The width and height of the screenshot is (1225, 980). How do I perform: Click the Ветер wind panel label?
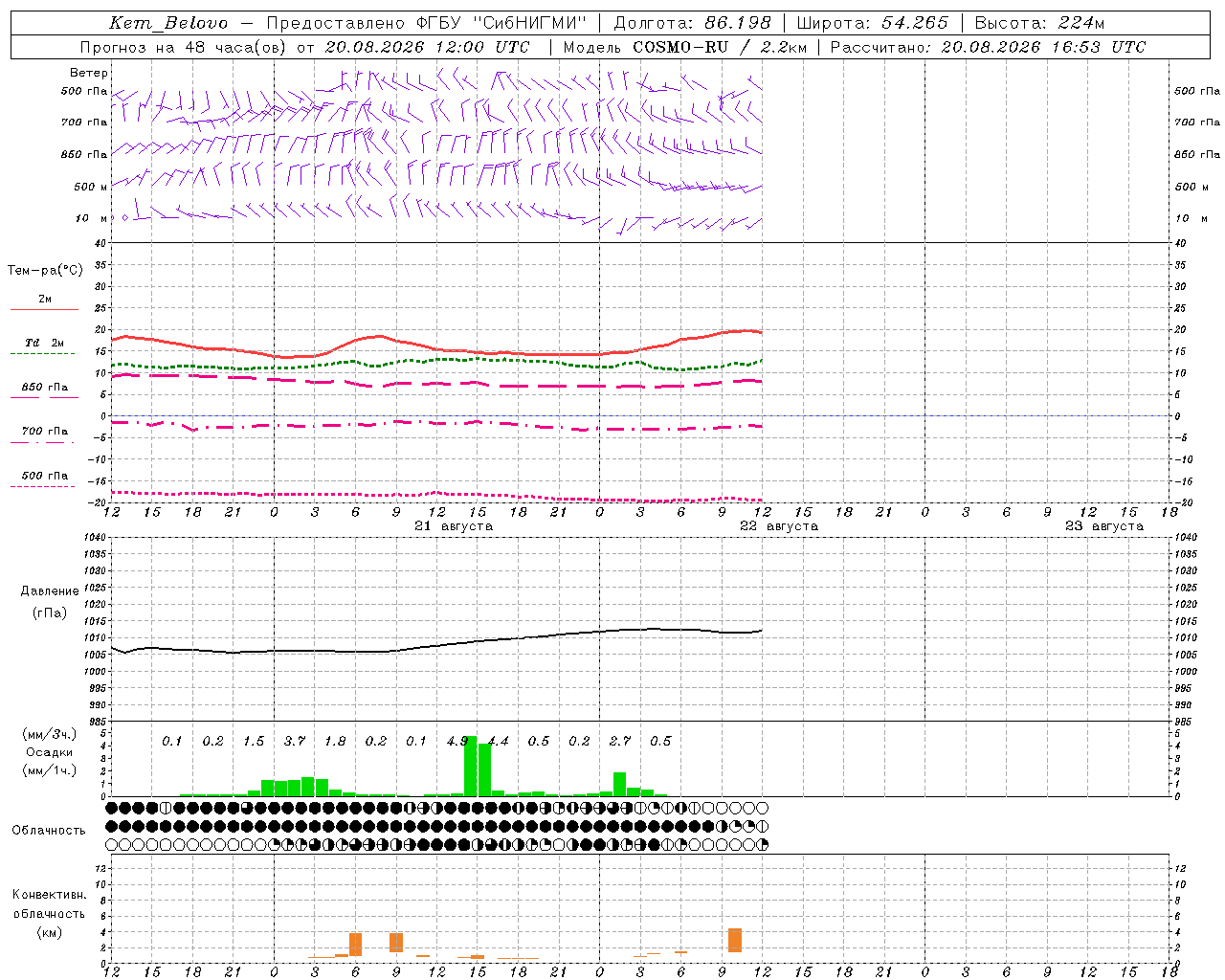(x=89, y=73)
